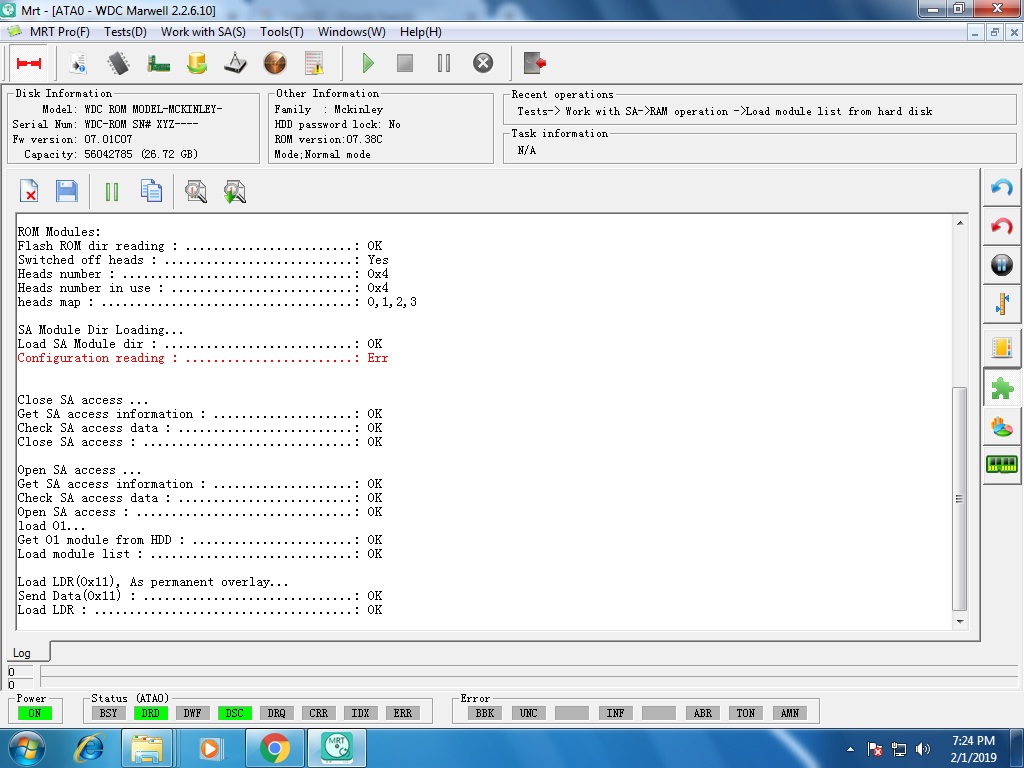
Task: Click the red connect/disconnect drive icon
Action: [x=29, y=63]
